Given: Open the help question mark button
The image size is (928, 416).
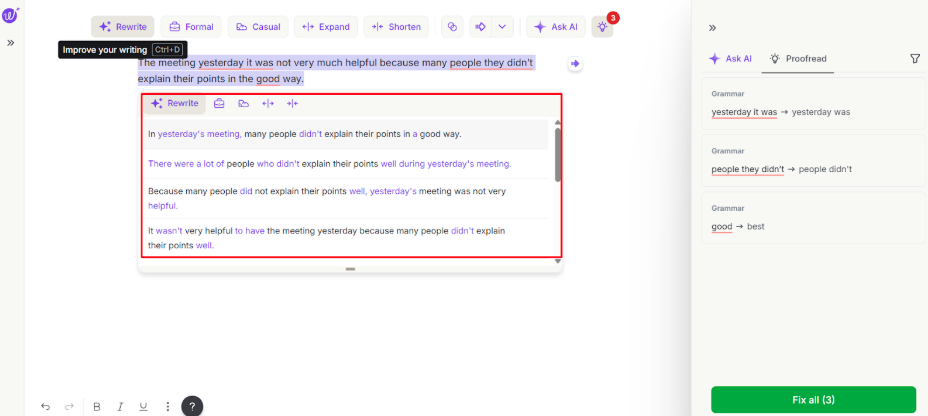Looking at the screenshot, I should [192, 406].
